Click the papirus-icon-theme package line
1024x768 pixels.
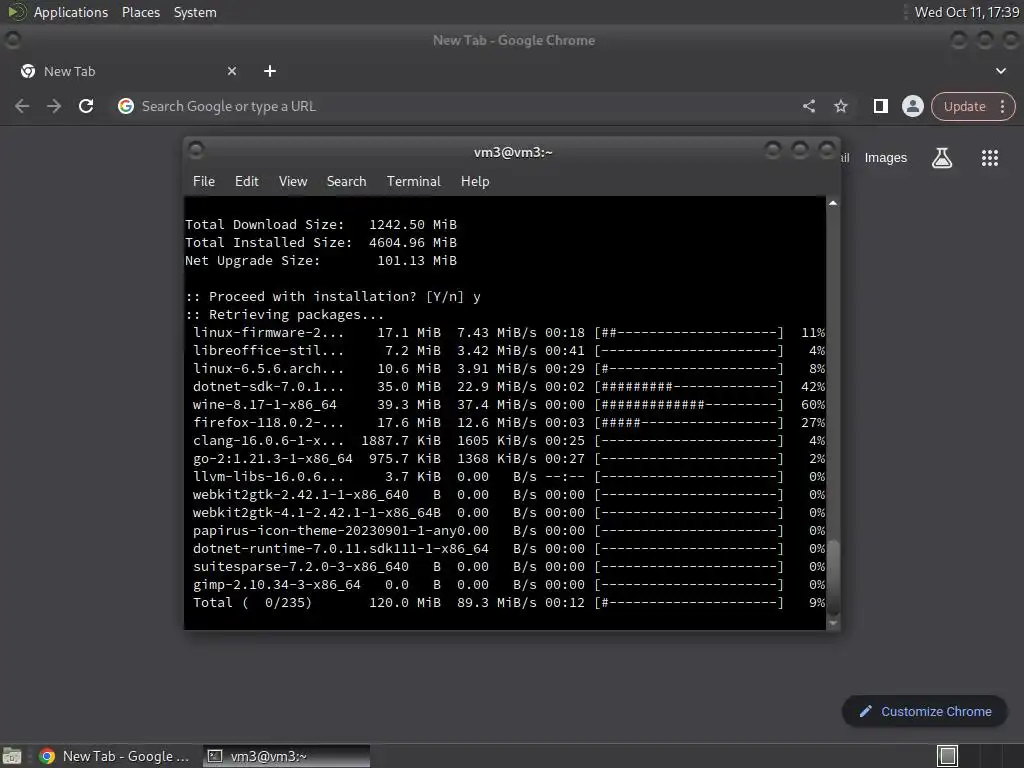coord(508,530)
